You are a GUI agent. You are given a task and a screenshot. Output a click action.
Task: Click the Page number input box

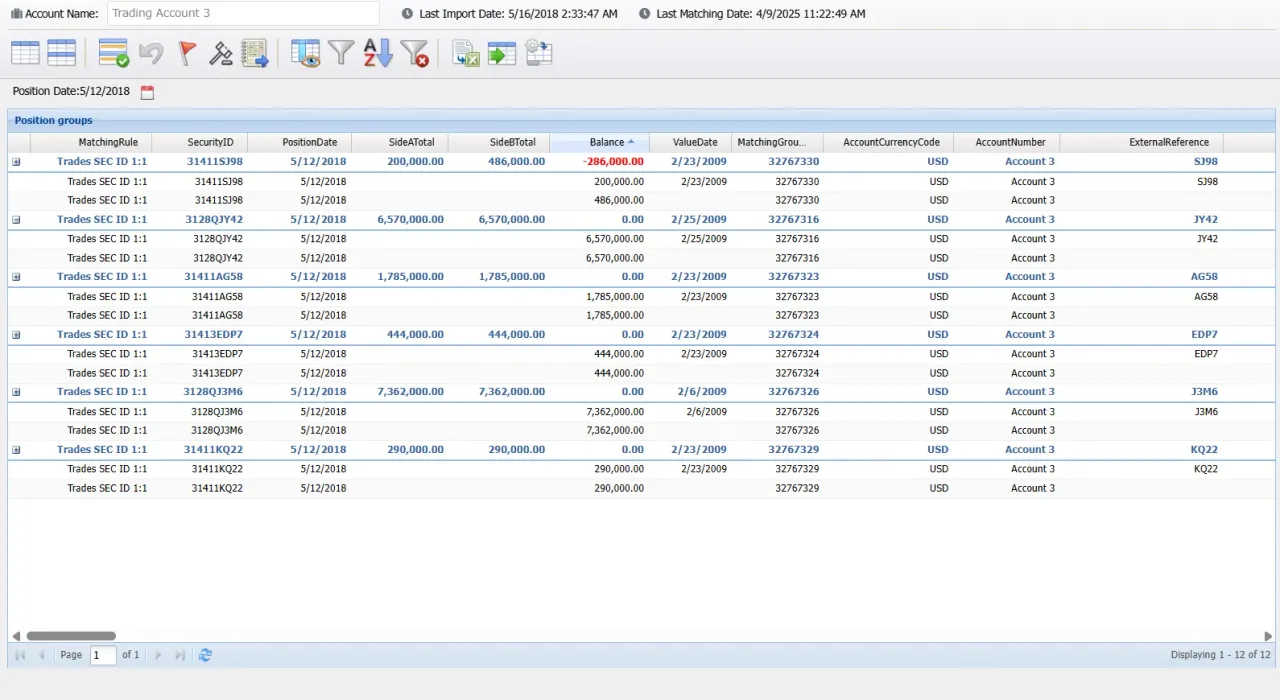pos(103,655)
